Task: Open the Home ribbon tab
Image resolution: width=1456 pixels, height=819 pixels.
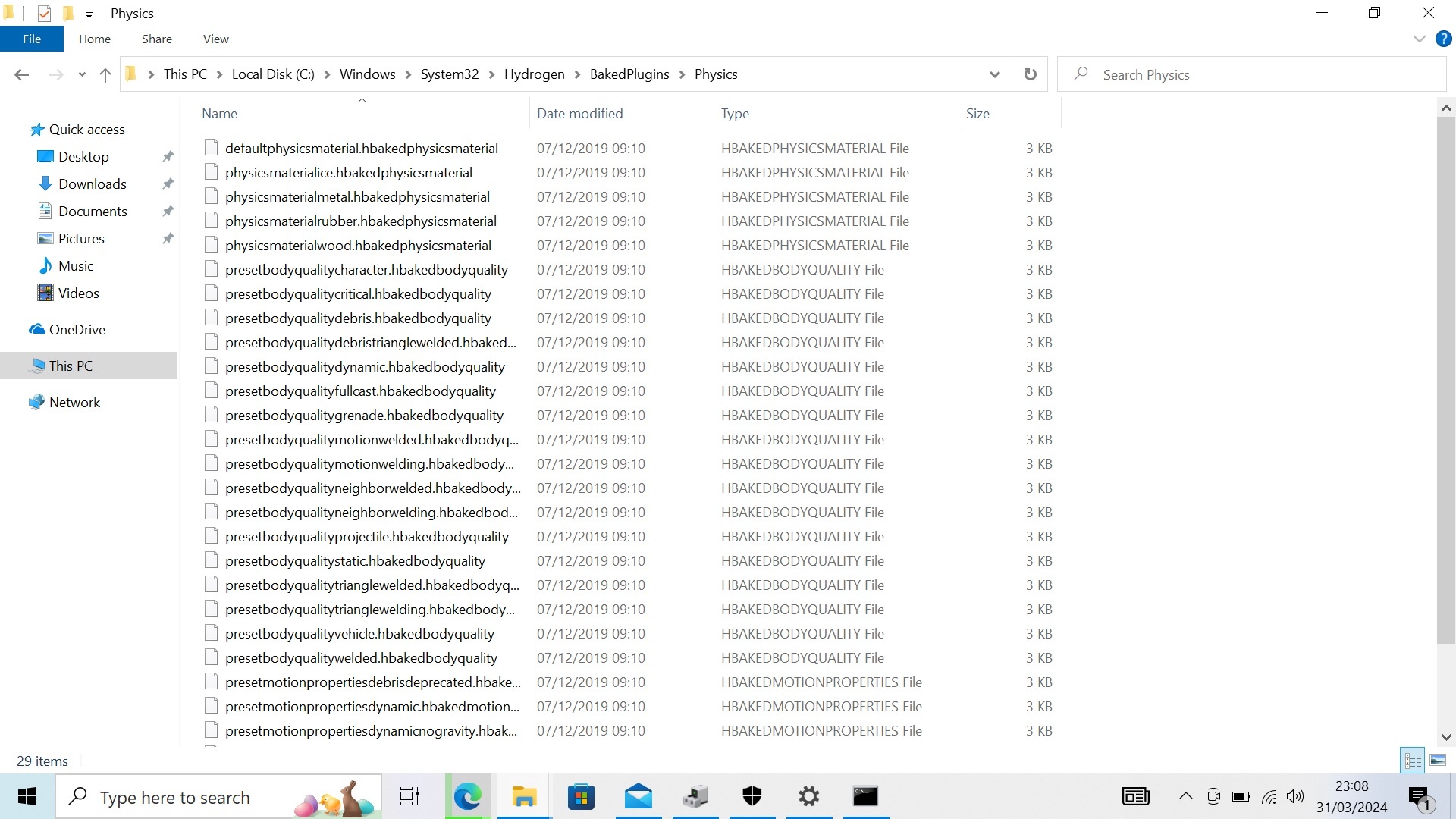Action: pos(95,39)
